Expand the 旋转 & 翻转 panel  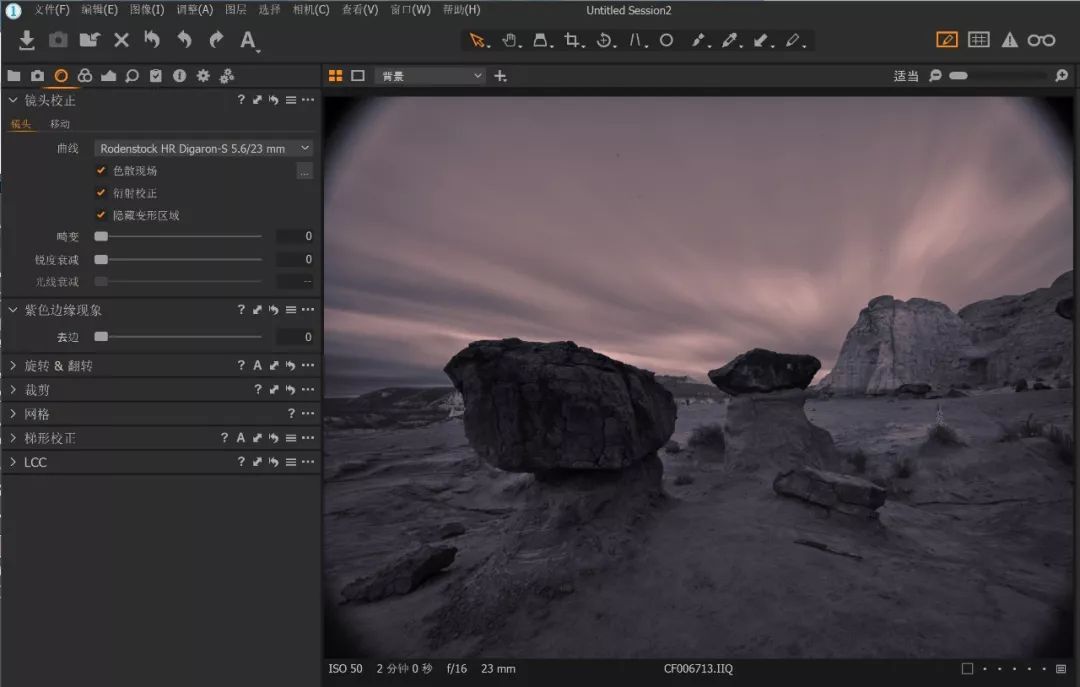(58, 366)
